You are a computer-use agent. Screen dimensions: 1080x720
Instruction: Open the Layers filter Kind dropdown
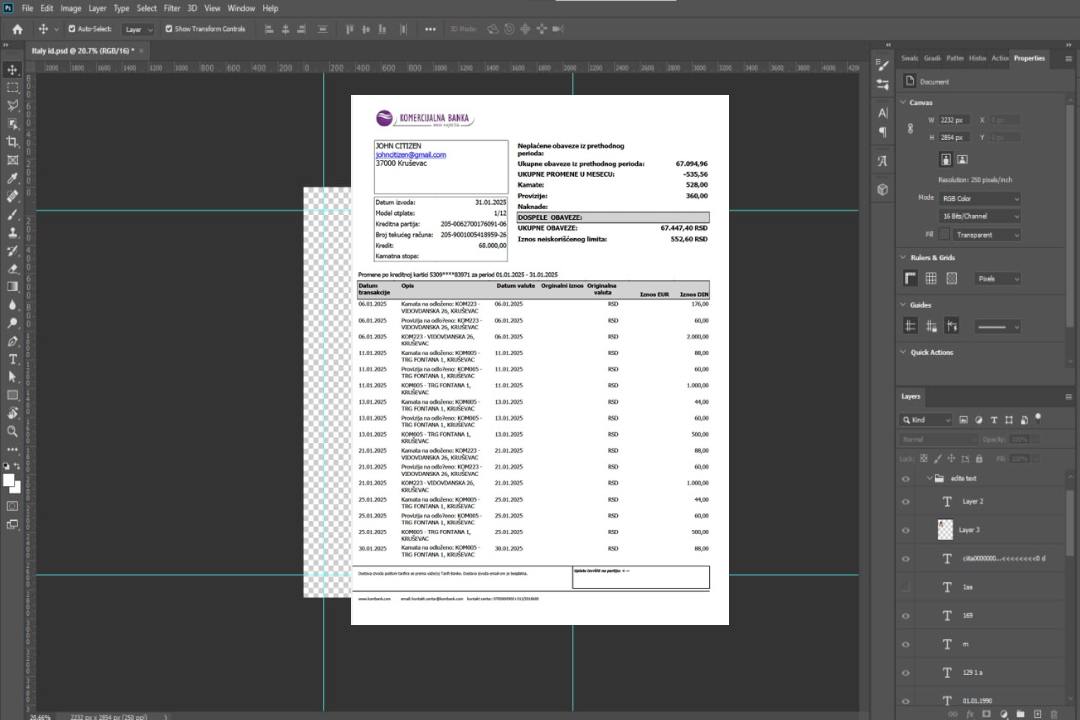tap(926, 420)
